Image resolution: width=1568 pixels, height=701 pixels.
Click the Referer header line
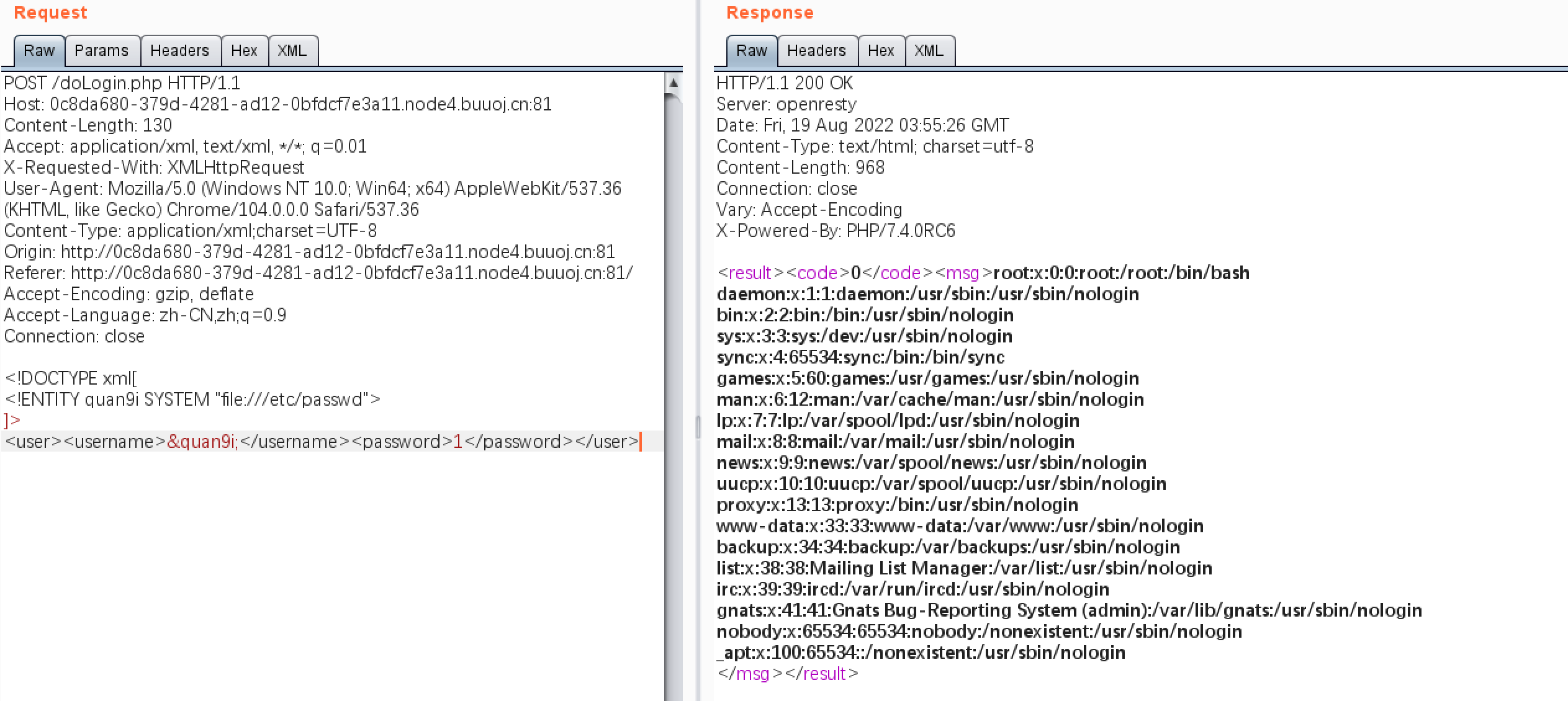point(318,273)
